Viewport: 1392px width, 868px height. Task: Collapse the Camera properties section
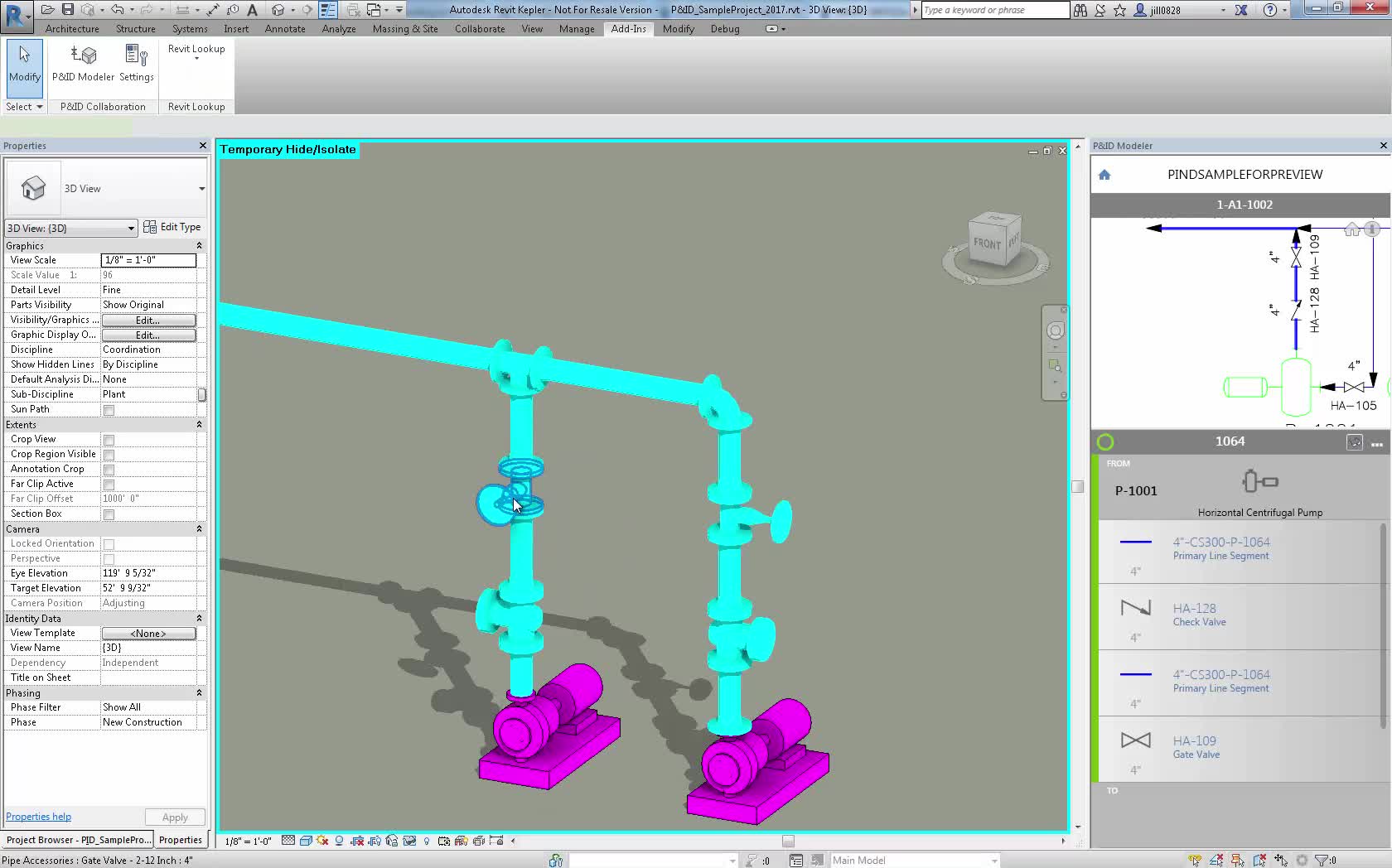tap(200, 529)
